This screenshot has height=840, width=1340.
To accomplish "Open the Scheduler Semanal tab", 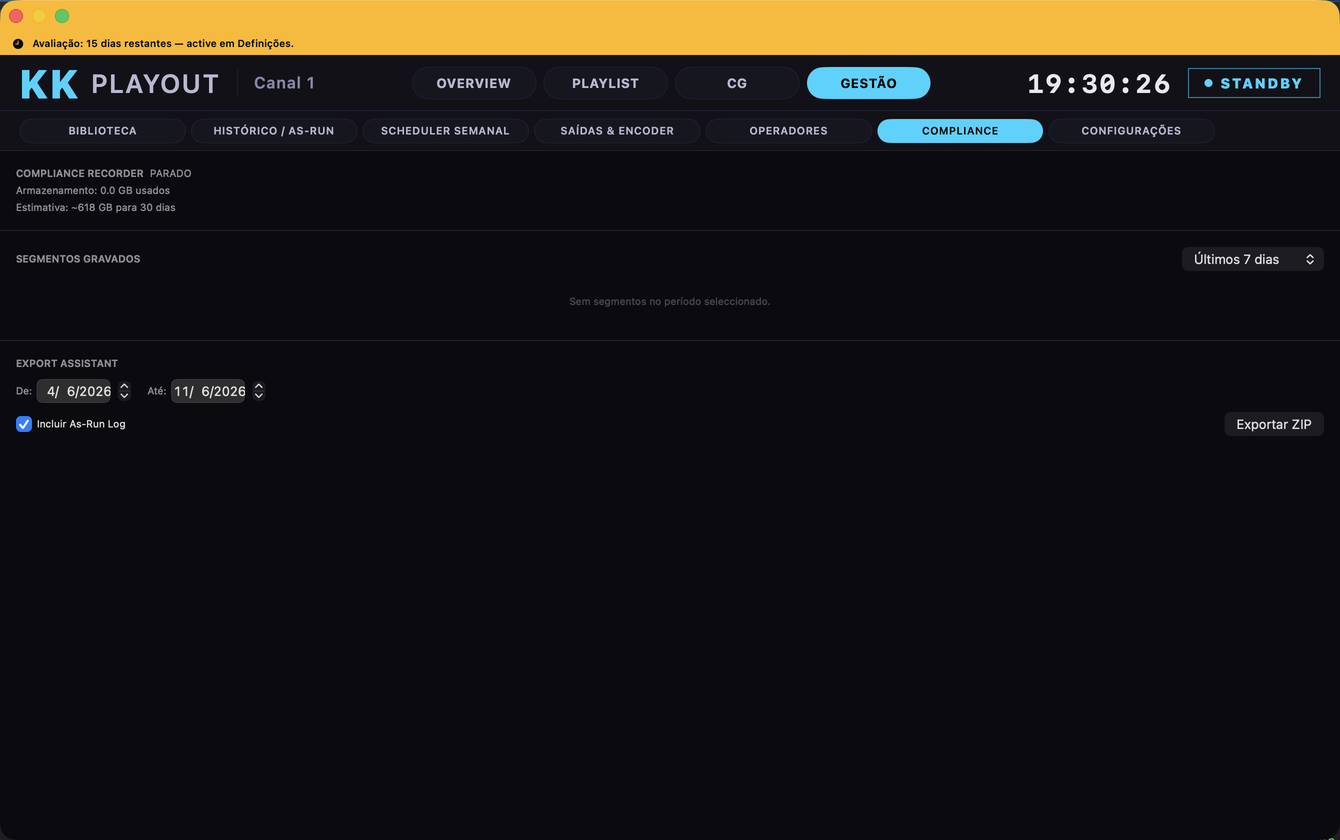I will (x=445, y=131).
